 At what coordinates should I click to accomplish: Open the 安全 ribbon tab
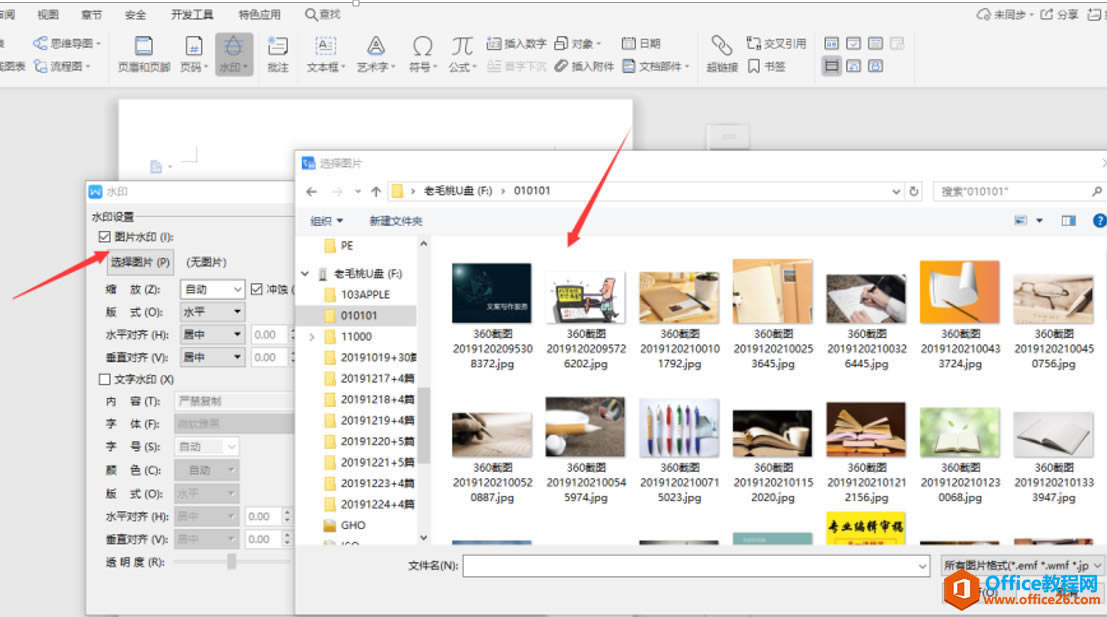(136, 14)
